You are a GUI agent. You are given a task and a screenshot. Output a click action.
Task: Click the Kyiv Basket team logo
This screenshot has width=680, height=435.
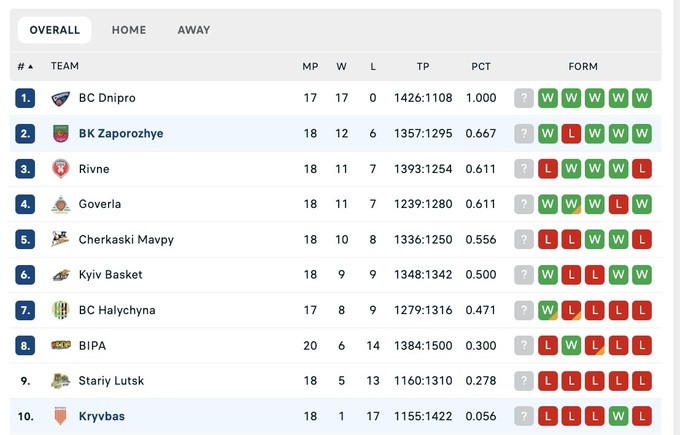[61, 275]
